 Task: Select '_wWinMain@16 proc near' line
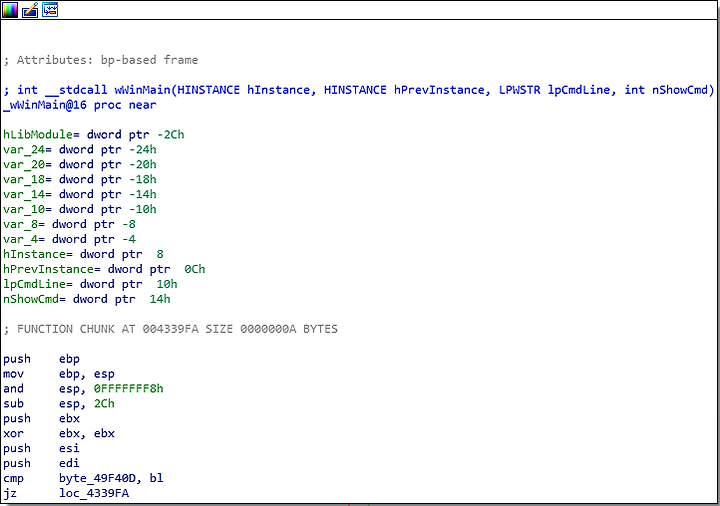coord(80,105)
